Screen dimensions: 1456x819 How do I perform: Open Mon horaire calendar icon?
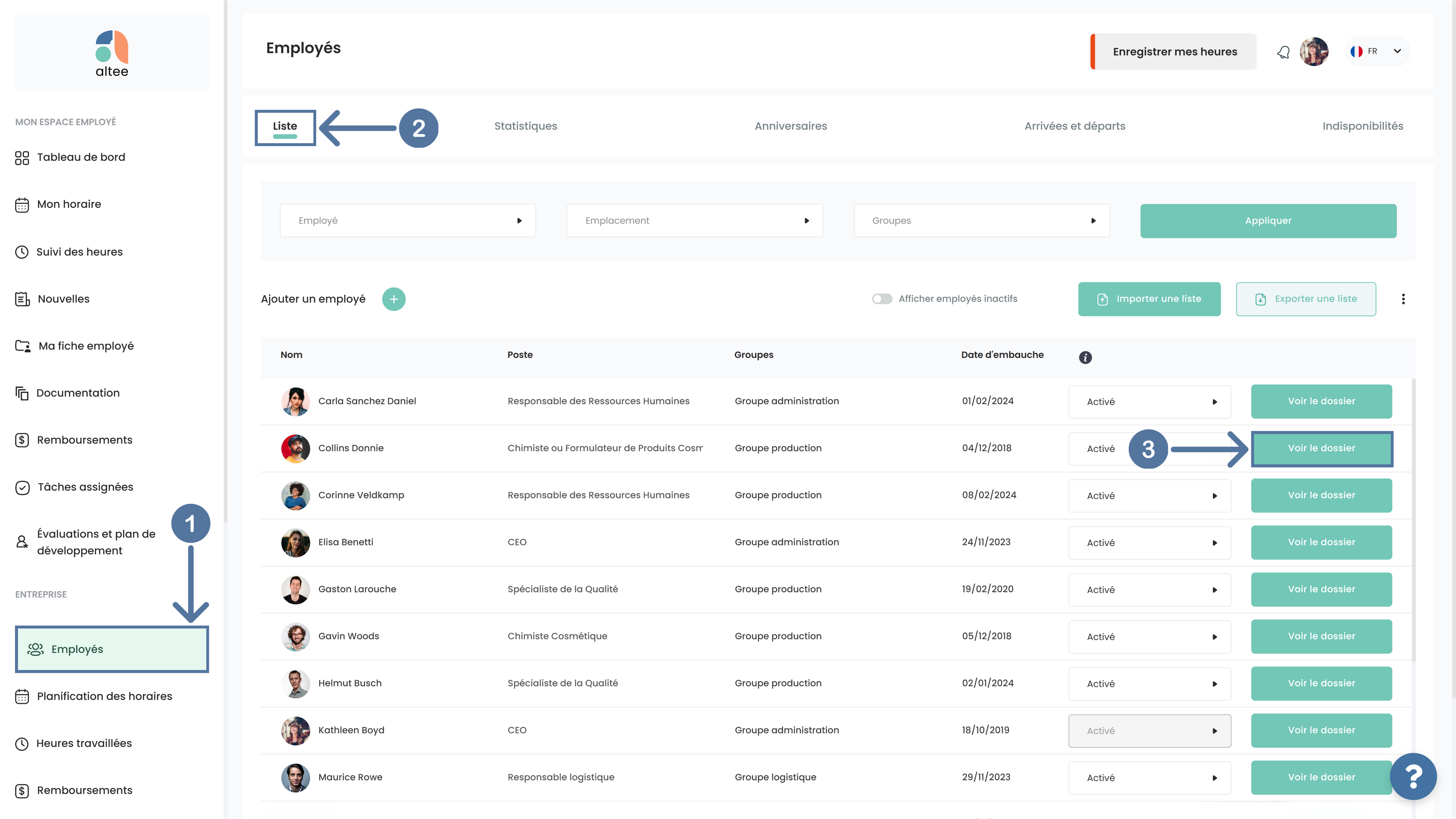[22, 205]
